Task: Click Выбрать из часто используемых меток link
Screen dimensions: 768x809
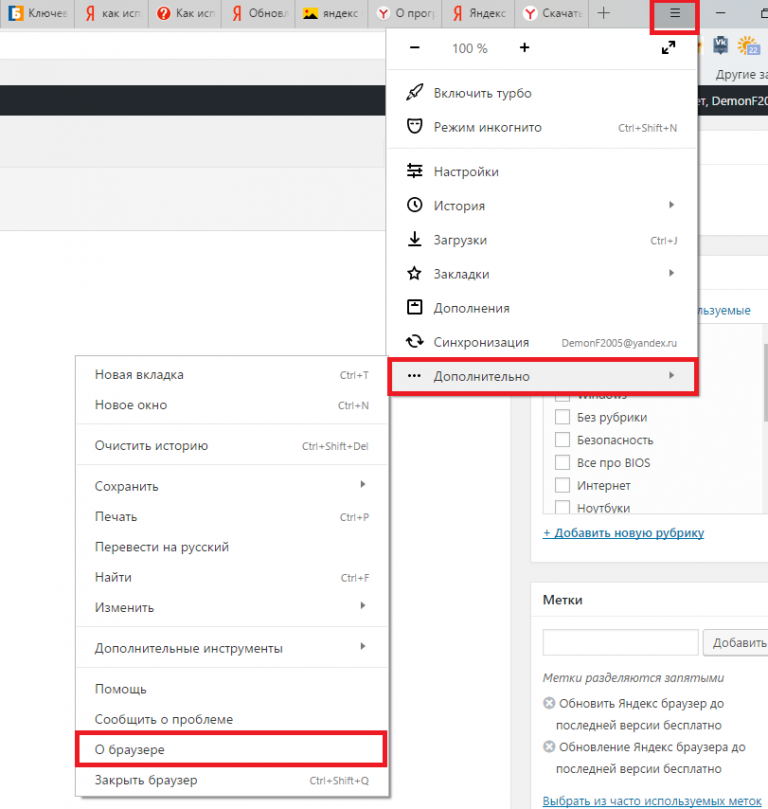Action: tap(652, 801)
